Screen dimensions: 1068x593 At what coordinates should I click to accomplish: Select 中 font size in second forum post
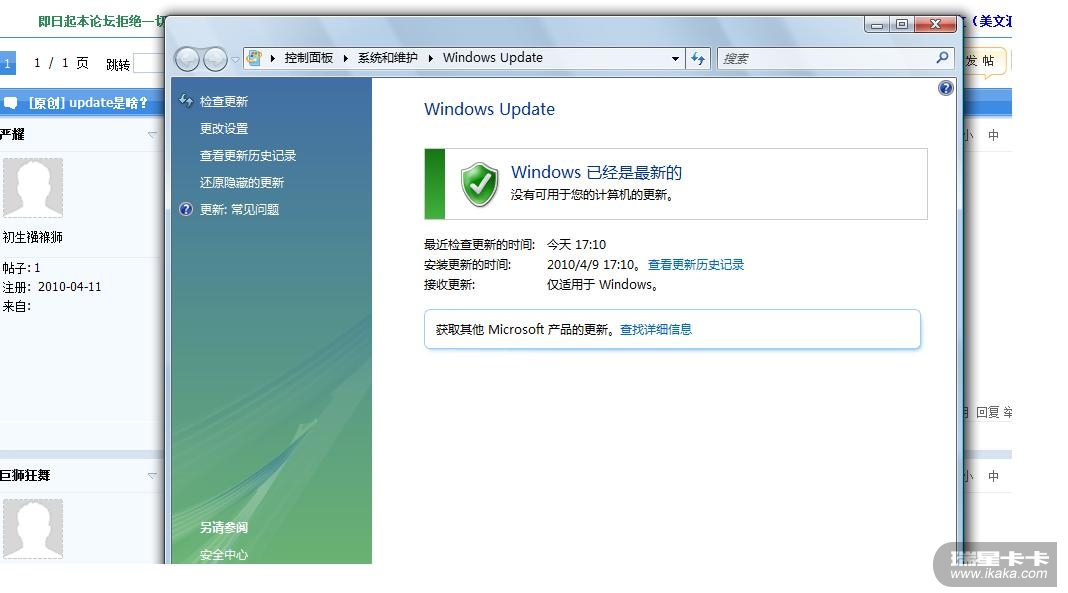click(x=993, y=477)
